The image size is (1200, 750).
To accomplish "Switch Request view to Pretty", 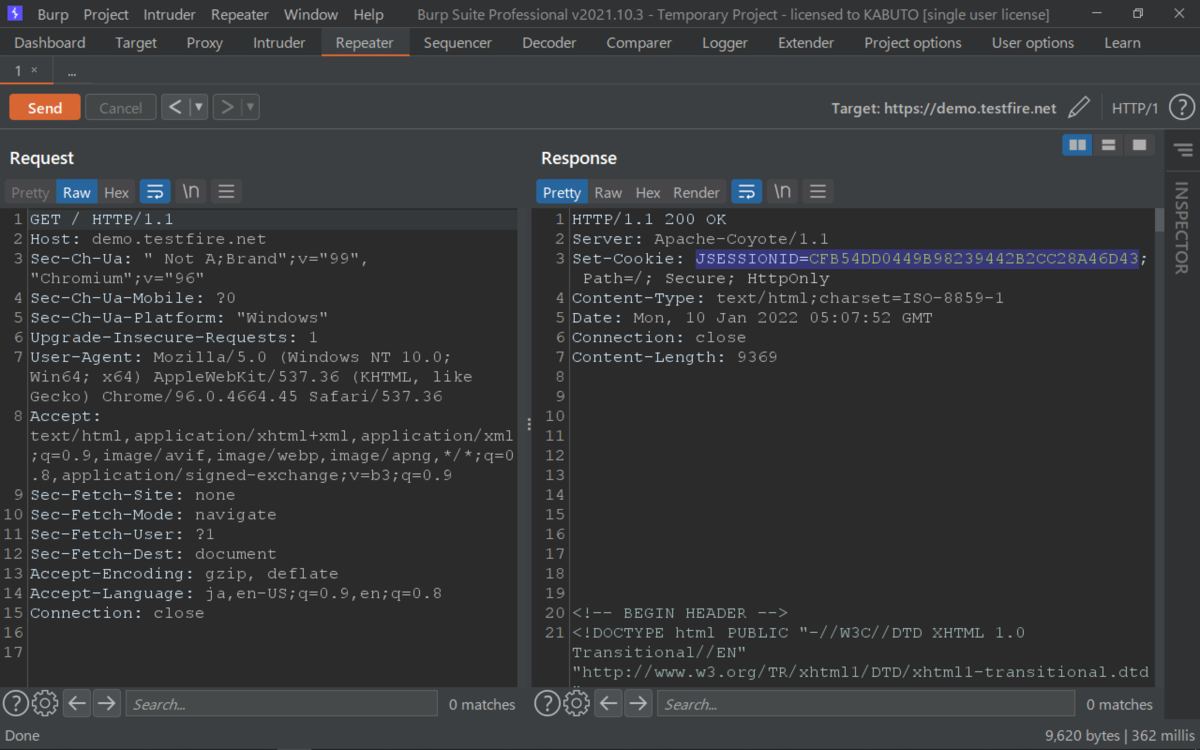I will 30,192.
